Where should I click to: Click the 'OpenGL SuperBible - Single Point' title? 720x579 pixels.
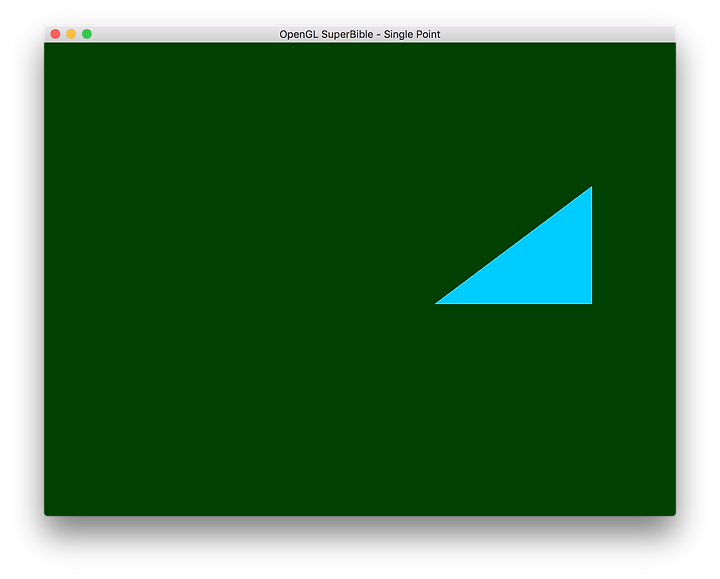pyautogui.click(x=360, y=34)
